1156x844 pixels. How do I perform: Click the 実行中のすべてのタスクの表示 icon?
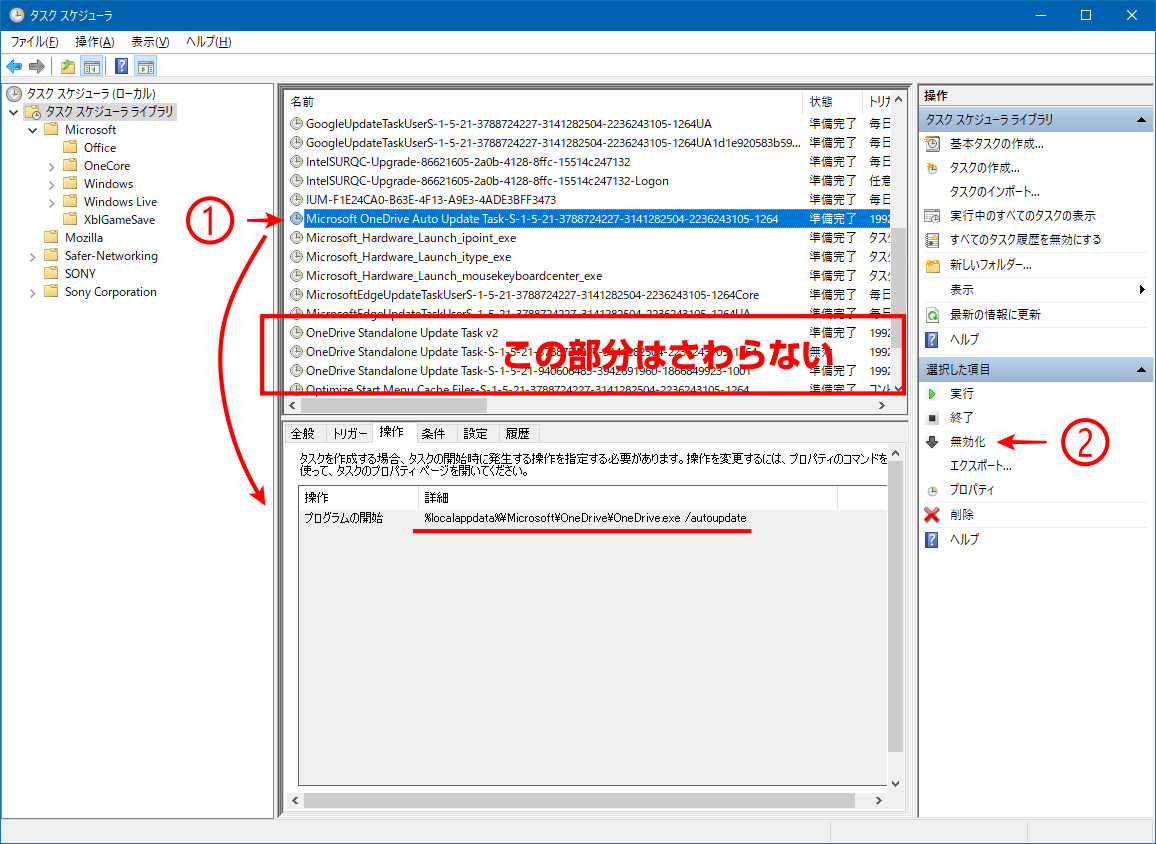[933, 216]
